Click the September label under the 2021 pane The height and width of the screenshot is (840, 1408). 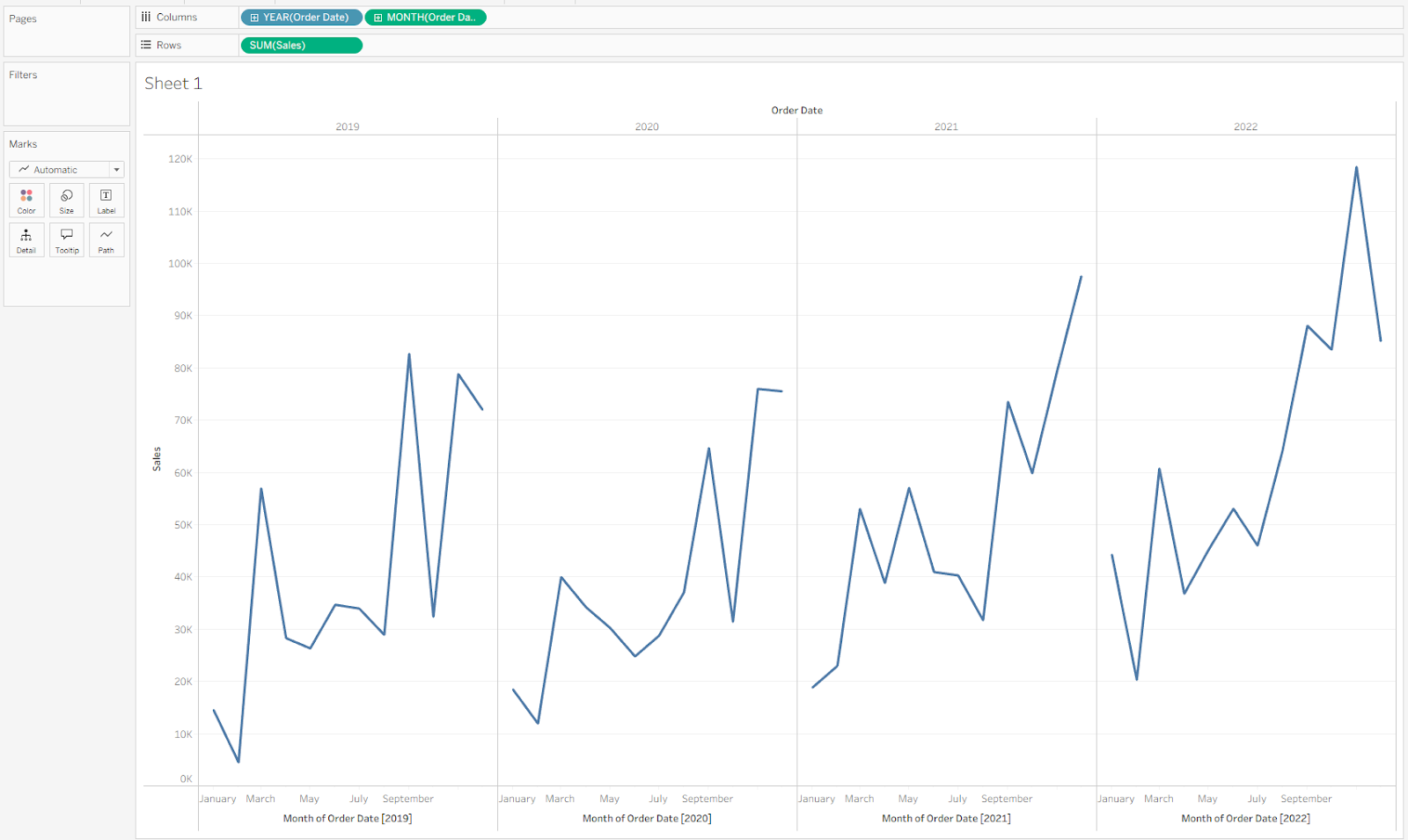click(x=1007, y=799)
